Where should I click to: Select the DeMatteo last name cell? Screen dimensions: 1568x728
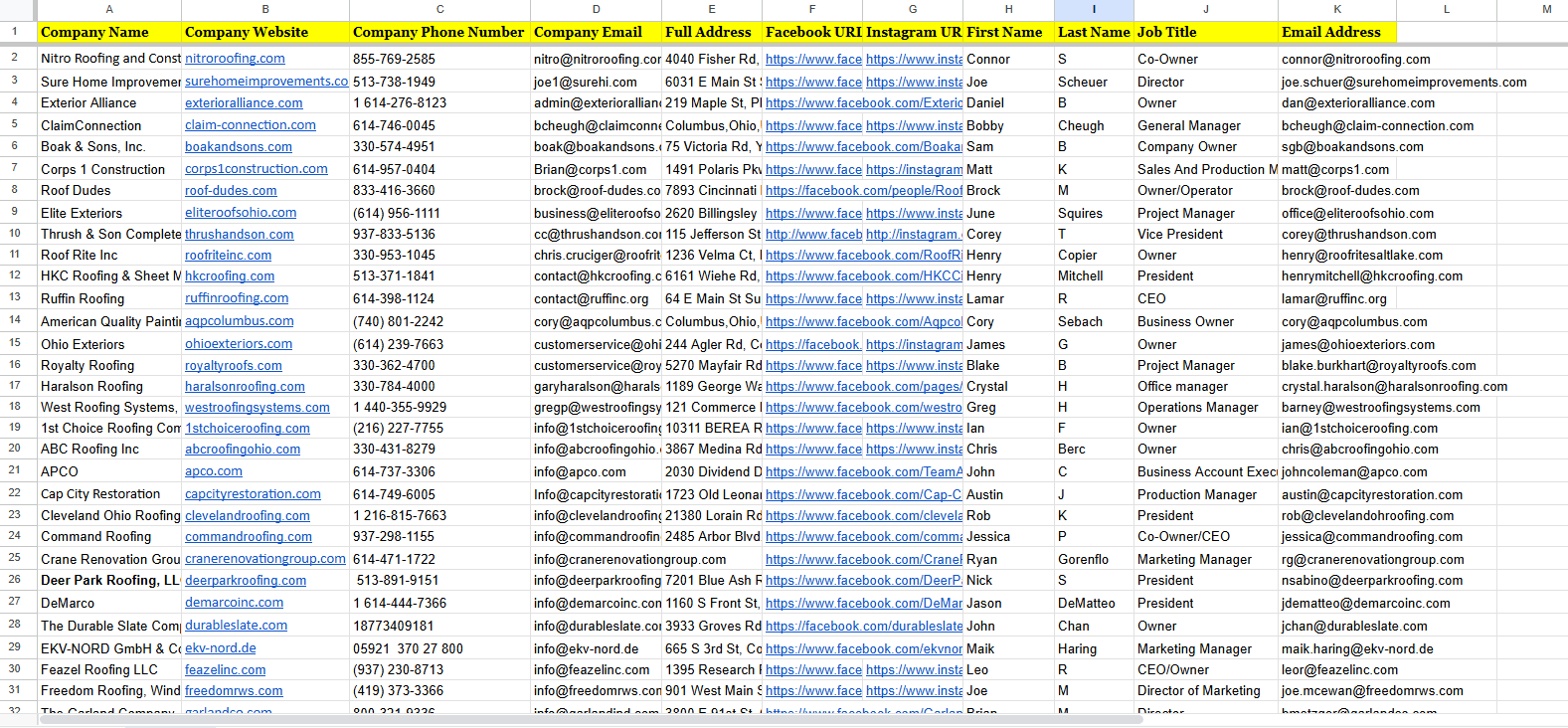coord(1094,603)
